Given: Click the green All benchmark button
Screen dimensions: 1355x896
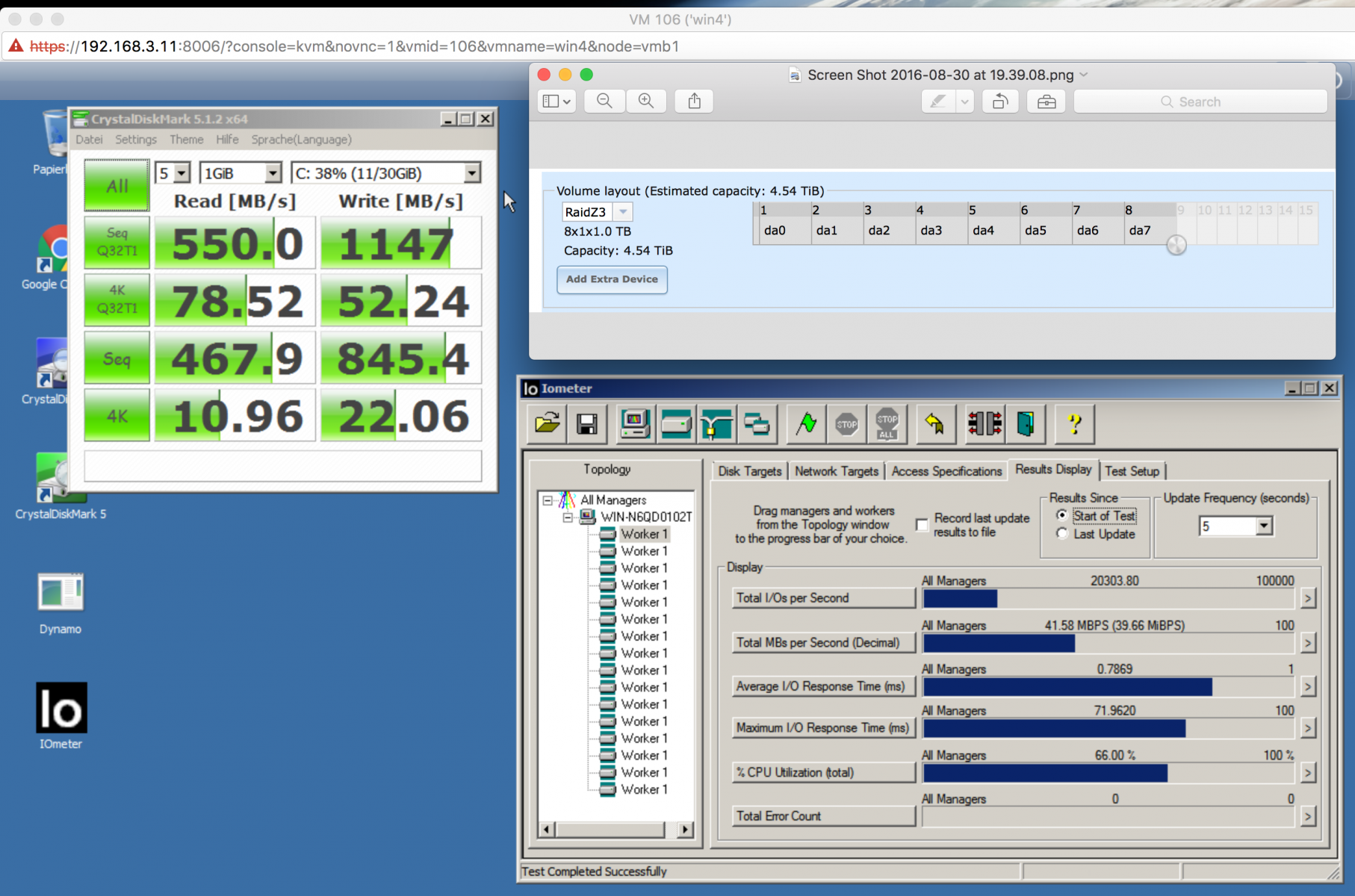Looking at the screenshot, I should point(117,185).
